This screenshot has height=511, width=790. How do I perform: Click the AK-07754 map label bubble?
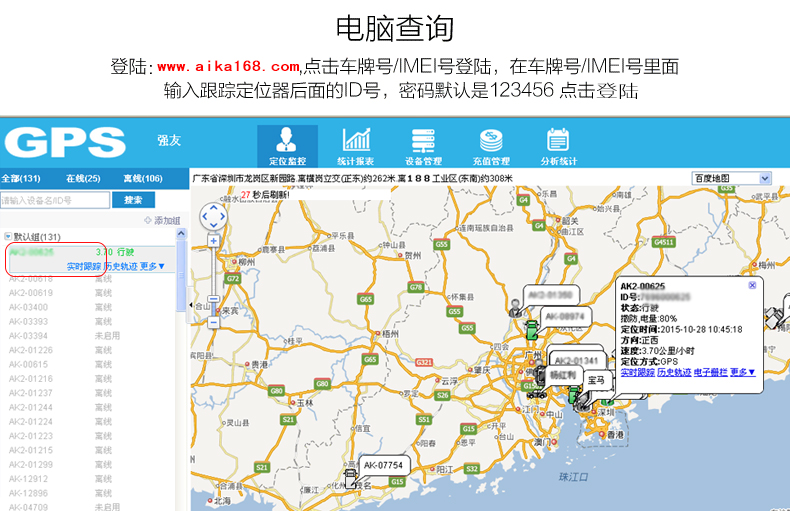[384, 465]
